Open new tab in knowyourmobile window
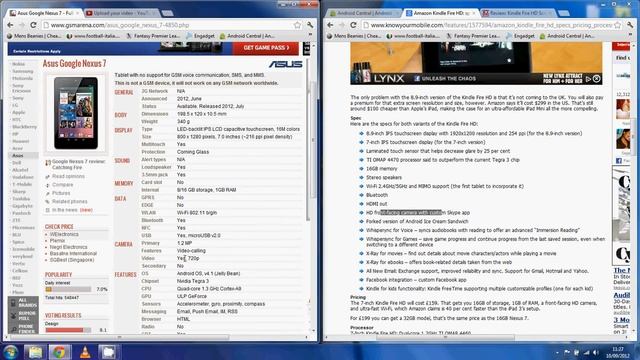The width and height of the screenshot is (640, 360). (564, 13)
